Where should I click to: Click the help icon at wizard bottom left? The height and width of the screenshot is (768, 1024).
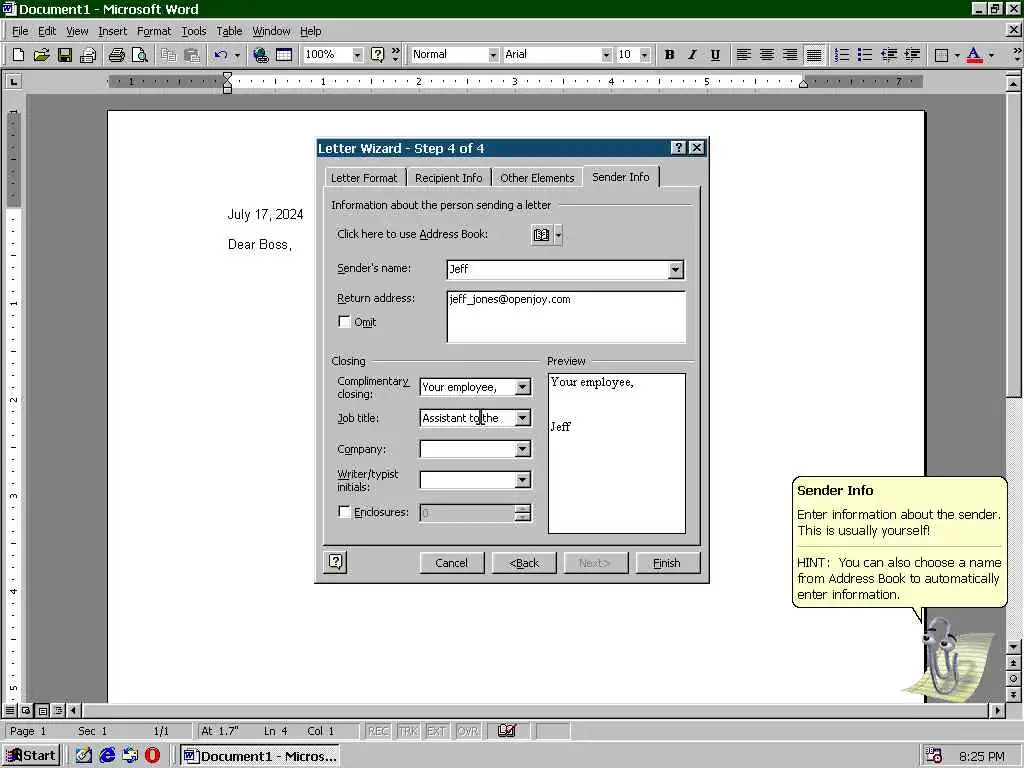click(x=336, y=562)
